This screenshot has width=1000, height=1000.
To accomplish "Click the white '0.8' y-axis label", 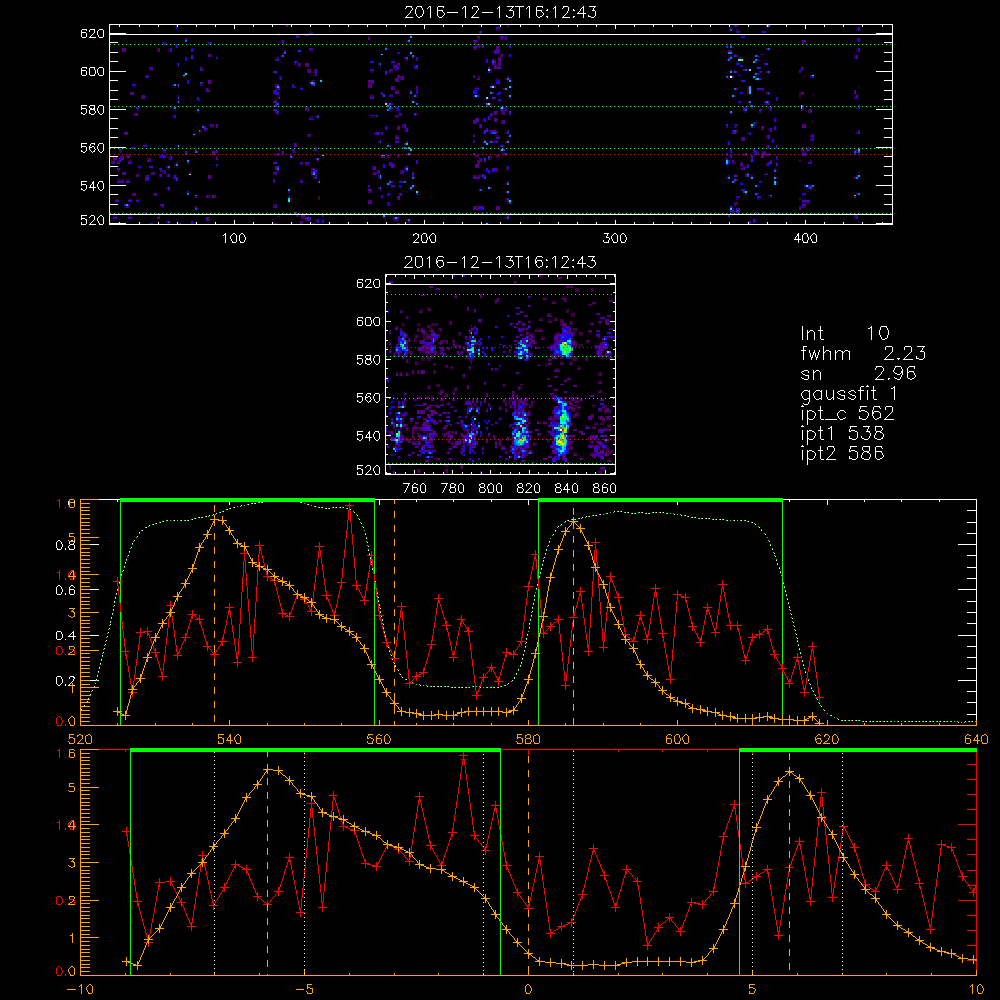I will (66, 545).
